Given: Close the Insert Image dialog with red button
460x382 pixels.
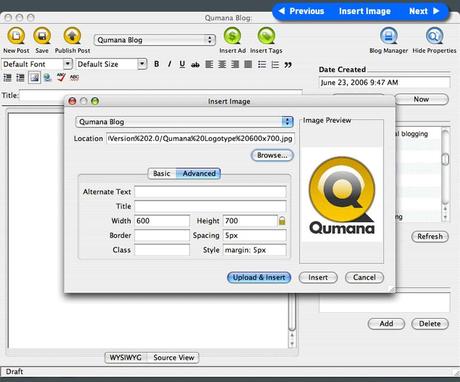Looking at the screenshot, I should click(72, 101).
